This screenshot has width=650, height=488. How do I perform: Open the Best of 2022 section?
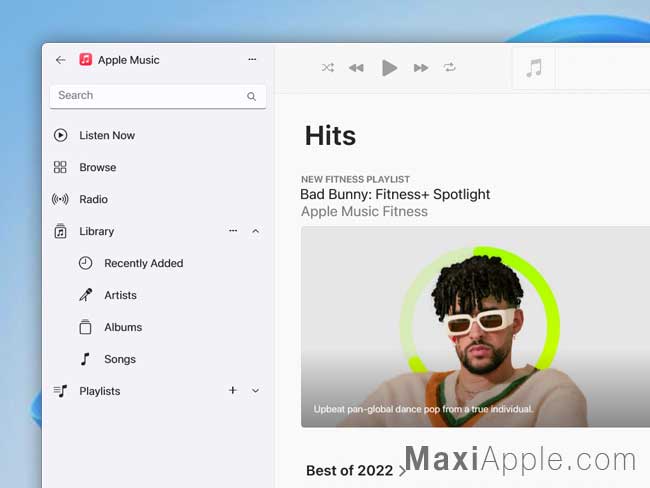[349, 471]
